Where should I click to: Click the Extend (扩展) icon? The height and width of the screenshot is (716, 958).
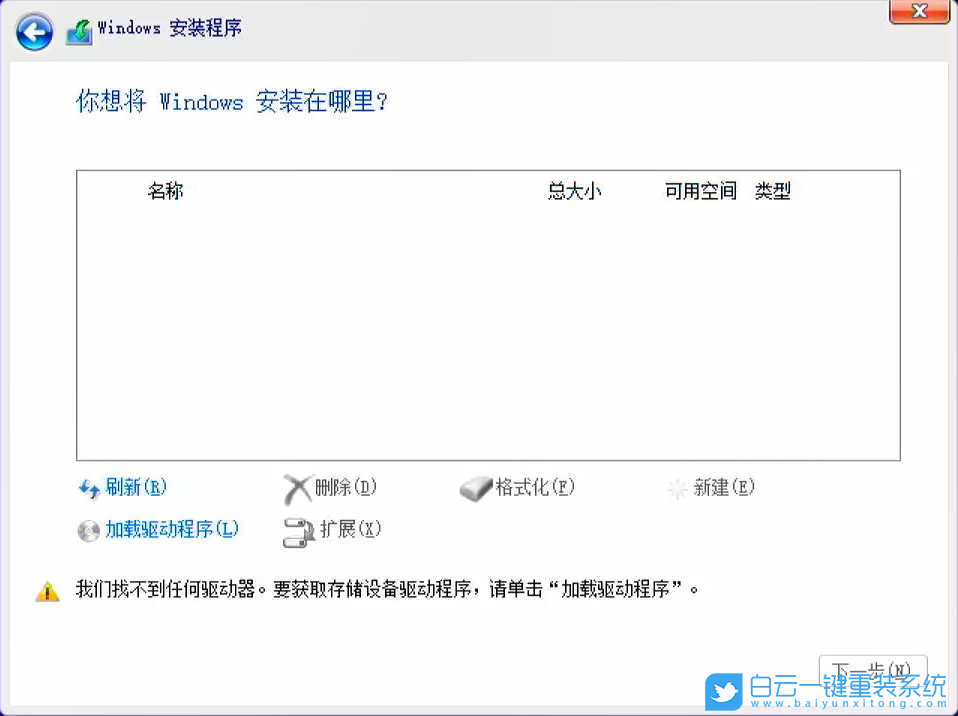(300, 531)
